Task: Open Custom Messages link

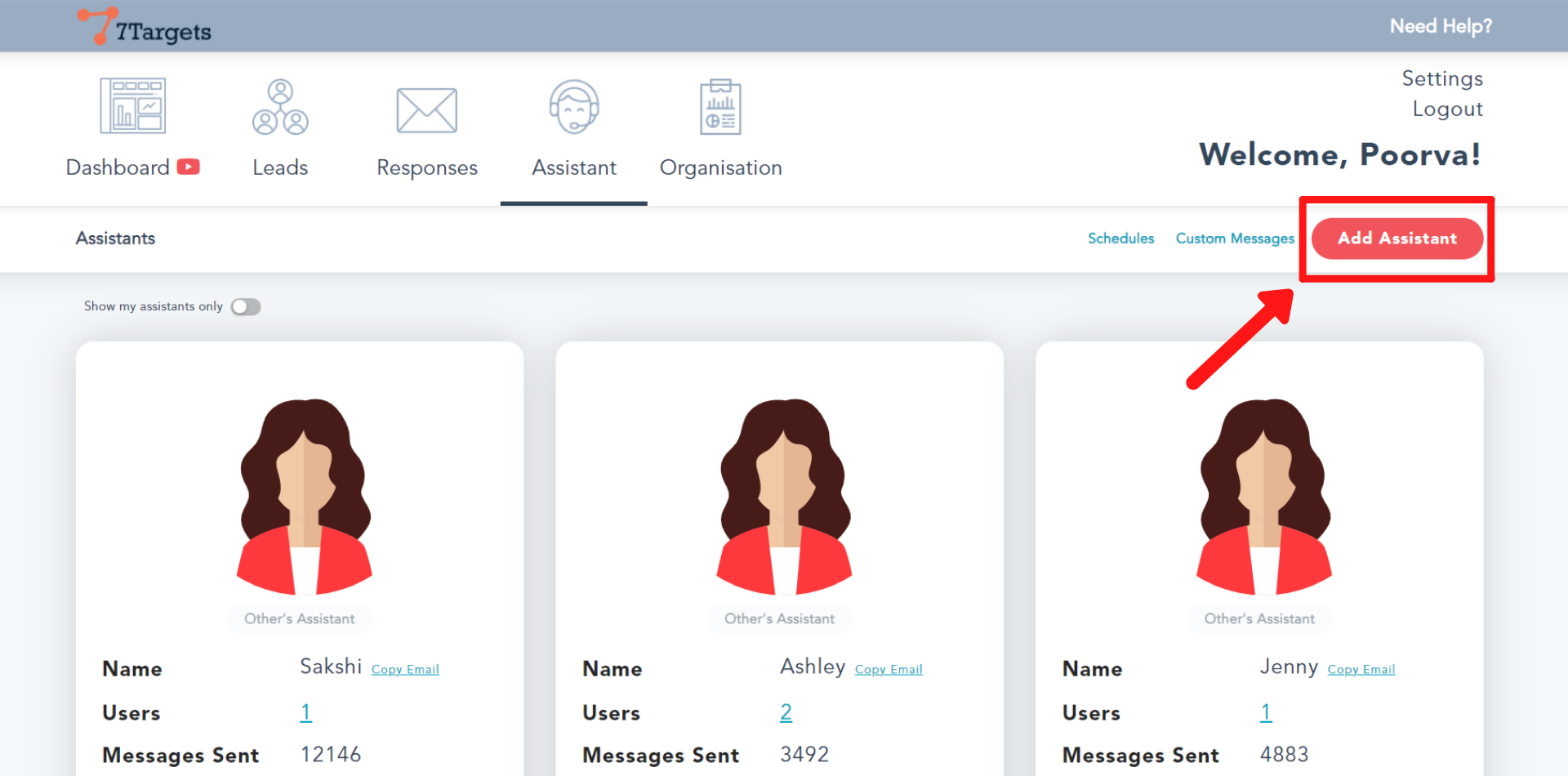Action: coord(1235,239)
